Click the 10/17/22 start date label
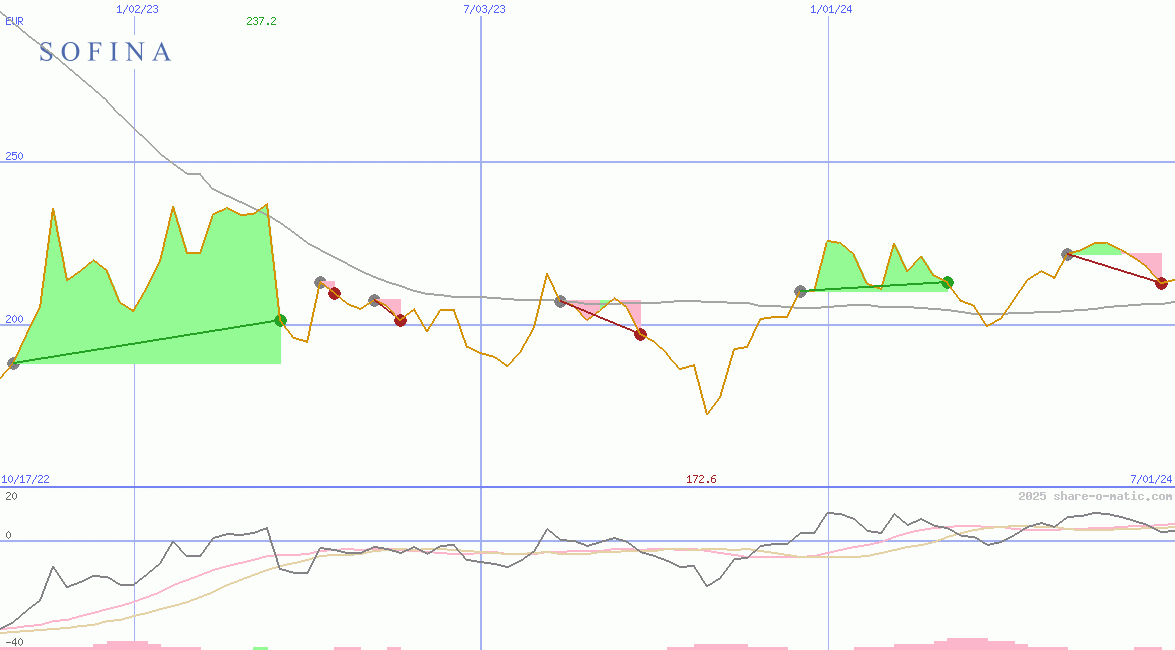 pos(25,479)
